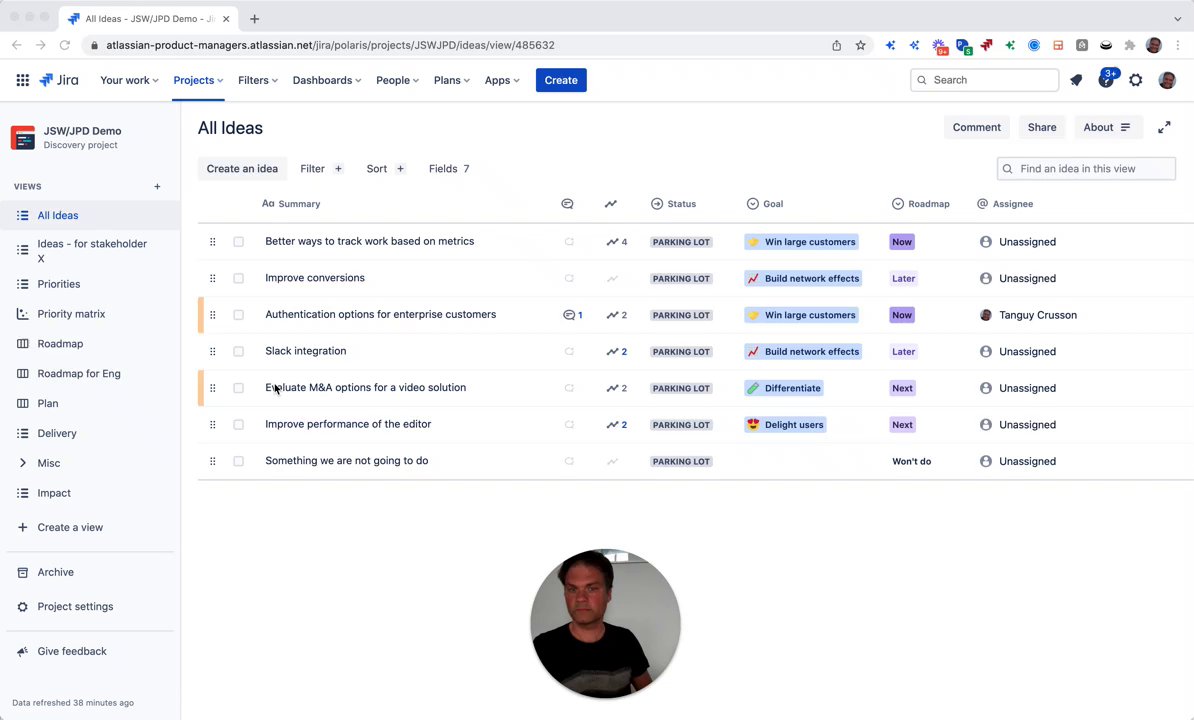This screenshot has height=720, width=1194.
Task: Open the Projects dropdown menu
Action: [198, 80]
